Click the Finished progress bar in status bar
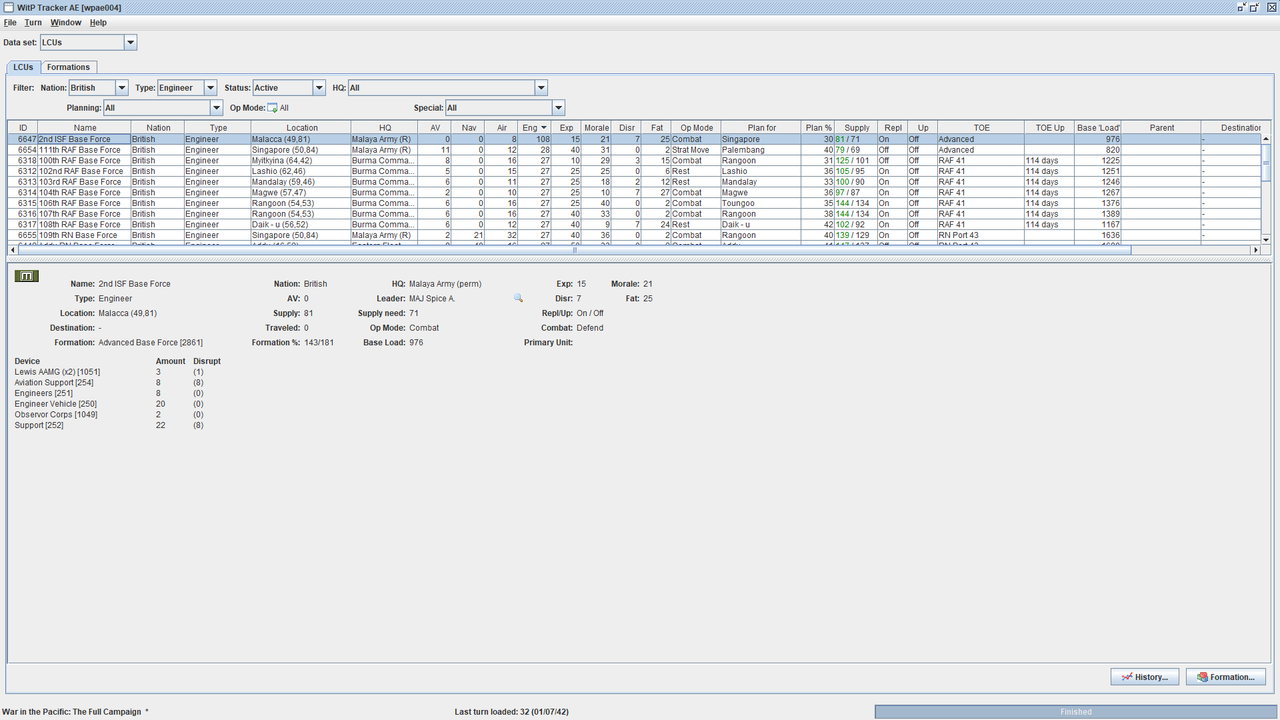 tap(1076, 712)
